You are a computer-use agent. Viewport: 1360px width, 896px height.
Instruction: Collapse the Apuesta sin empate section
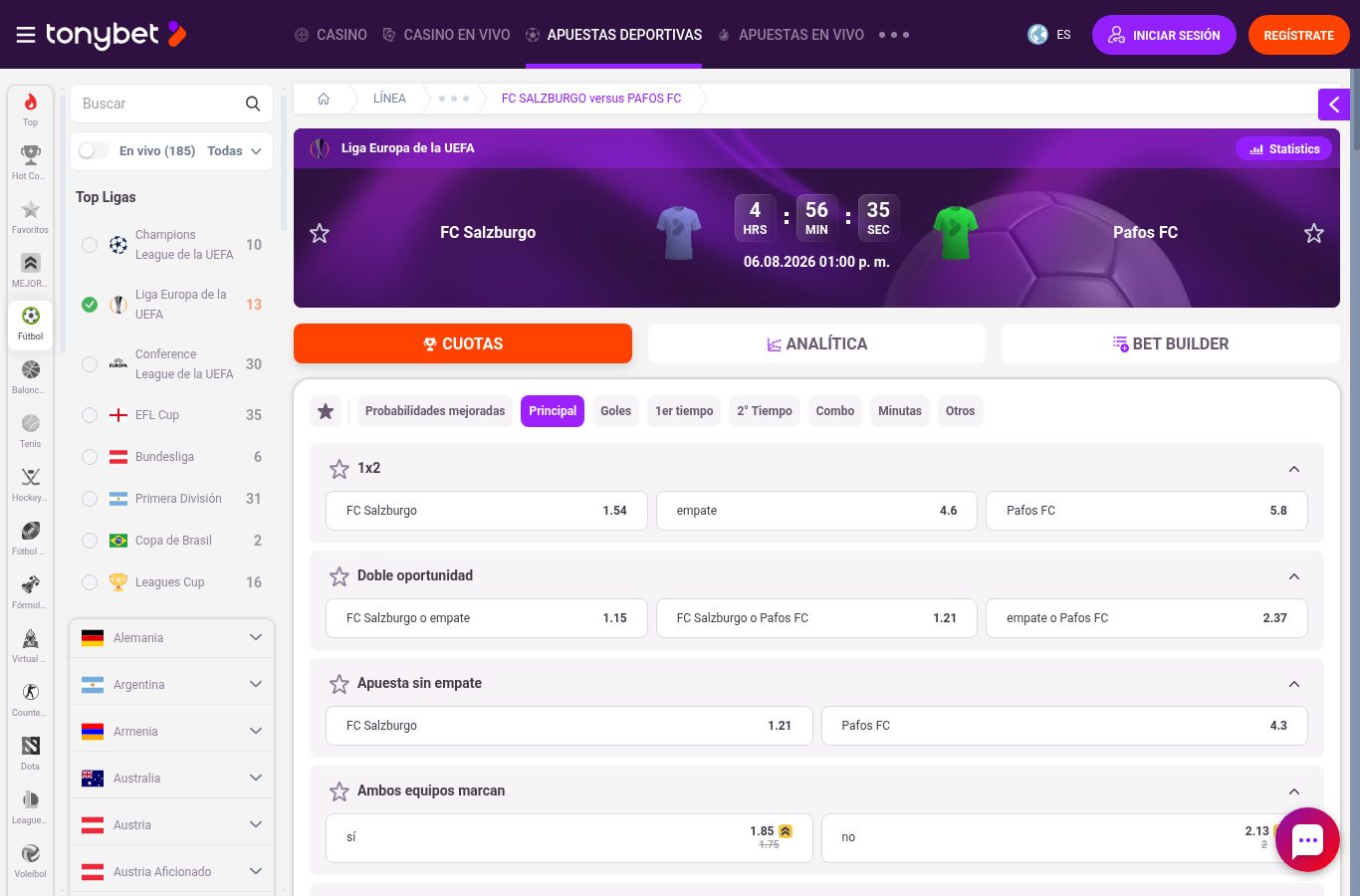point(1294,684)
